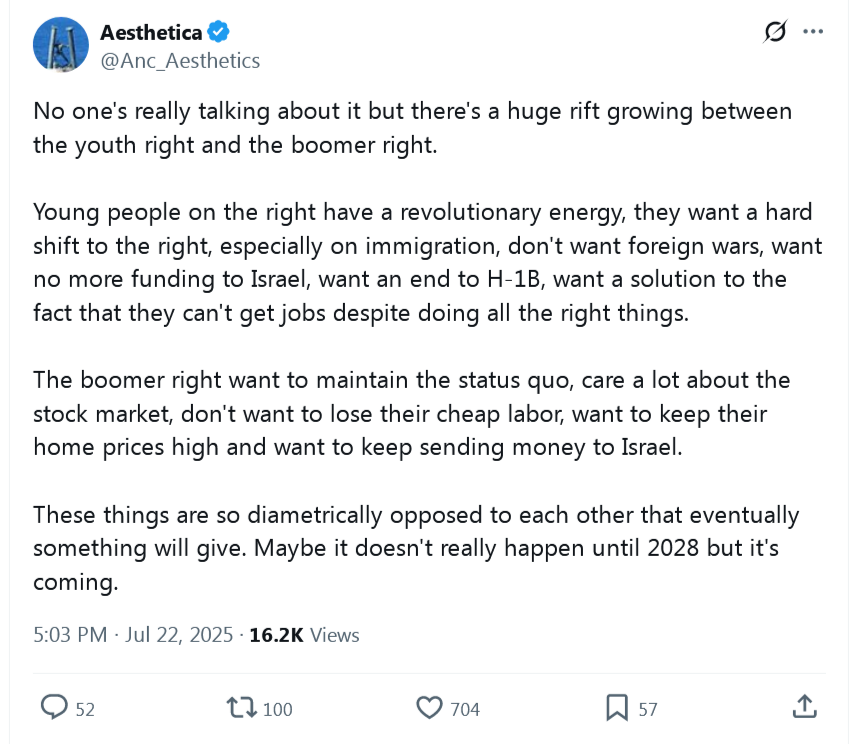Screen dimensions: 863x744
Task: Click the reply speech bubble icon
Action: pos(53,708)
